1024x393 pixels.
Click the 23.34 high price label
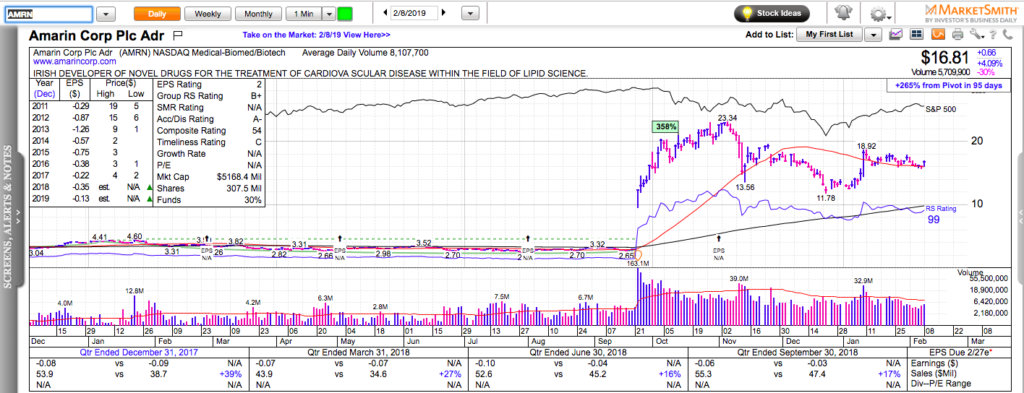coord(728,118)
